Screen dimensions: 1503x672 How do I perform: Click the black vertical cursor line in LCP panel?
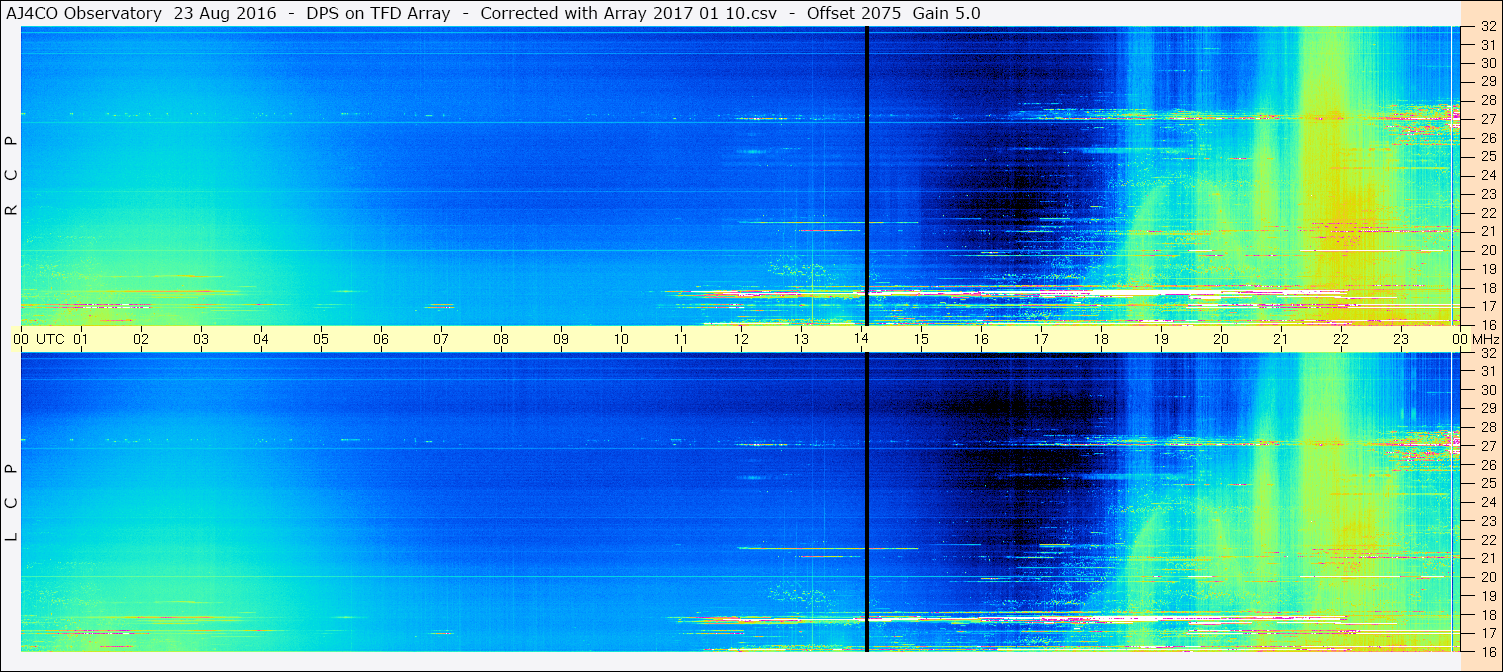(x=866, y=502)
